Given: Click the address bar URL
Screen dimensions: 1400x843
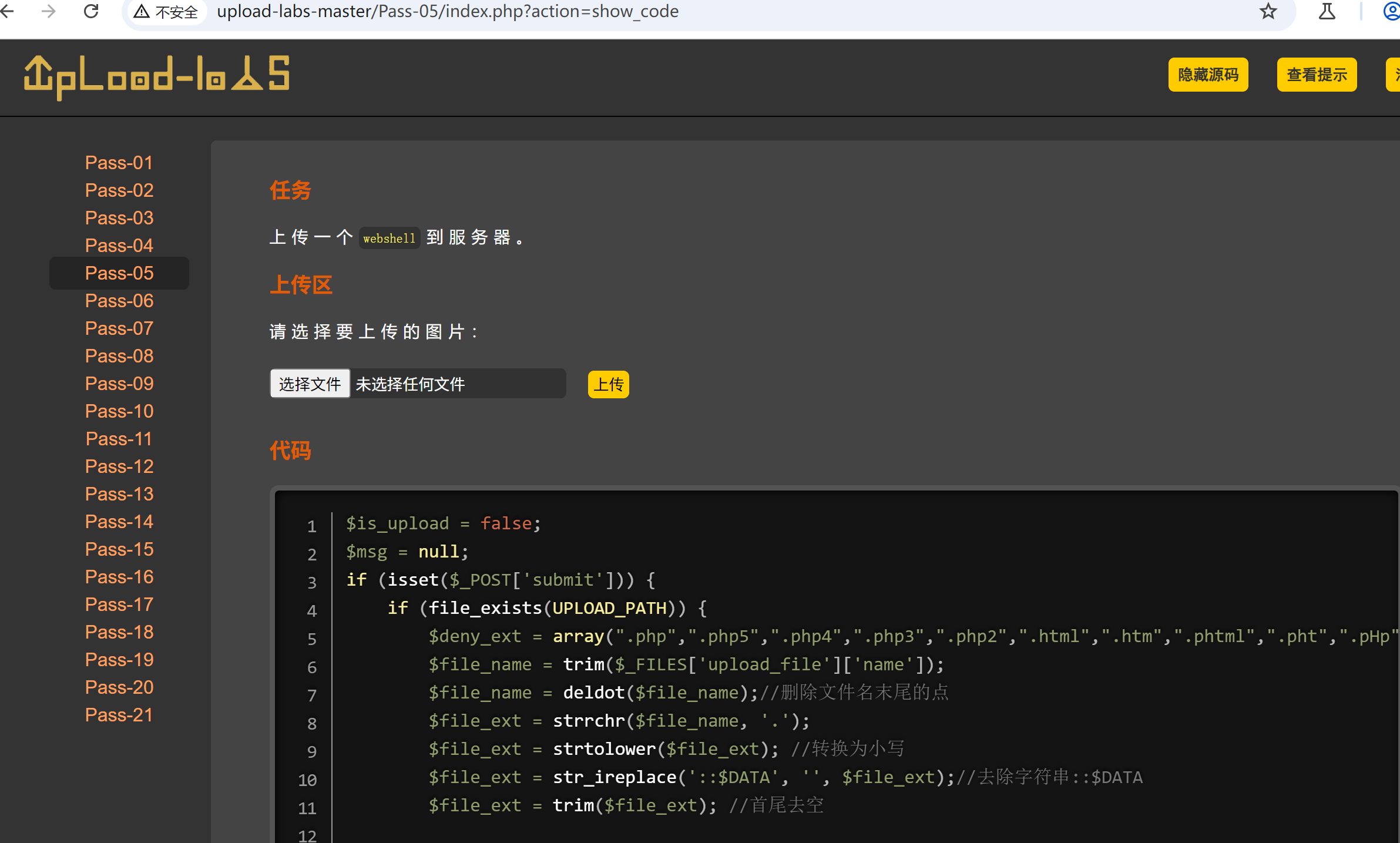Looking at the screenshot, I should click(448, 11).
